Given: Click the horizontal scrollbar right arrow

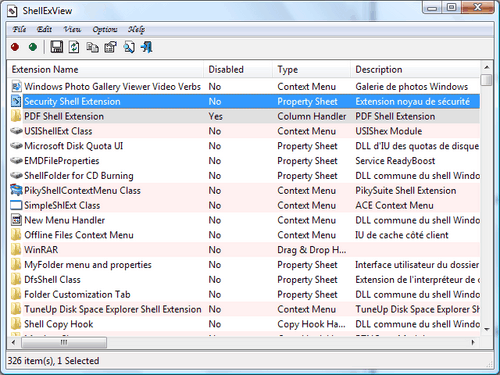Looking at the screenshot, I should pyautogui.click(x=473, y=342).
